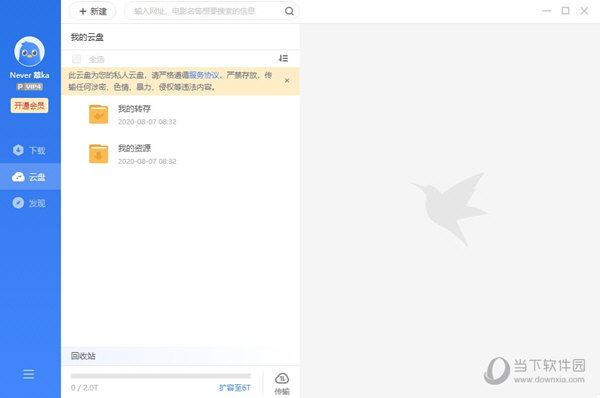This screenshot has width=600, height=398.
Task: Open the hamburger main menu icon
Action: pos(29,374)
